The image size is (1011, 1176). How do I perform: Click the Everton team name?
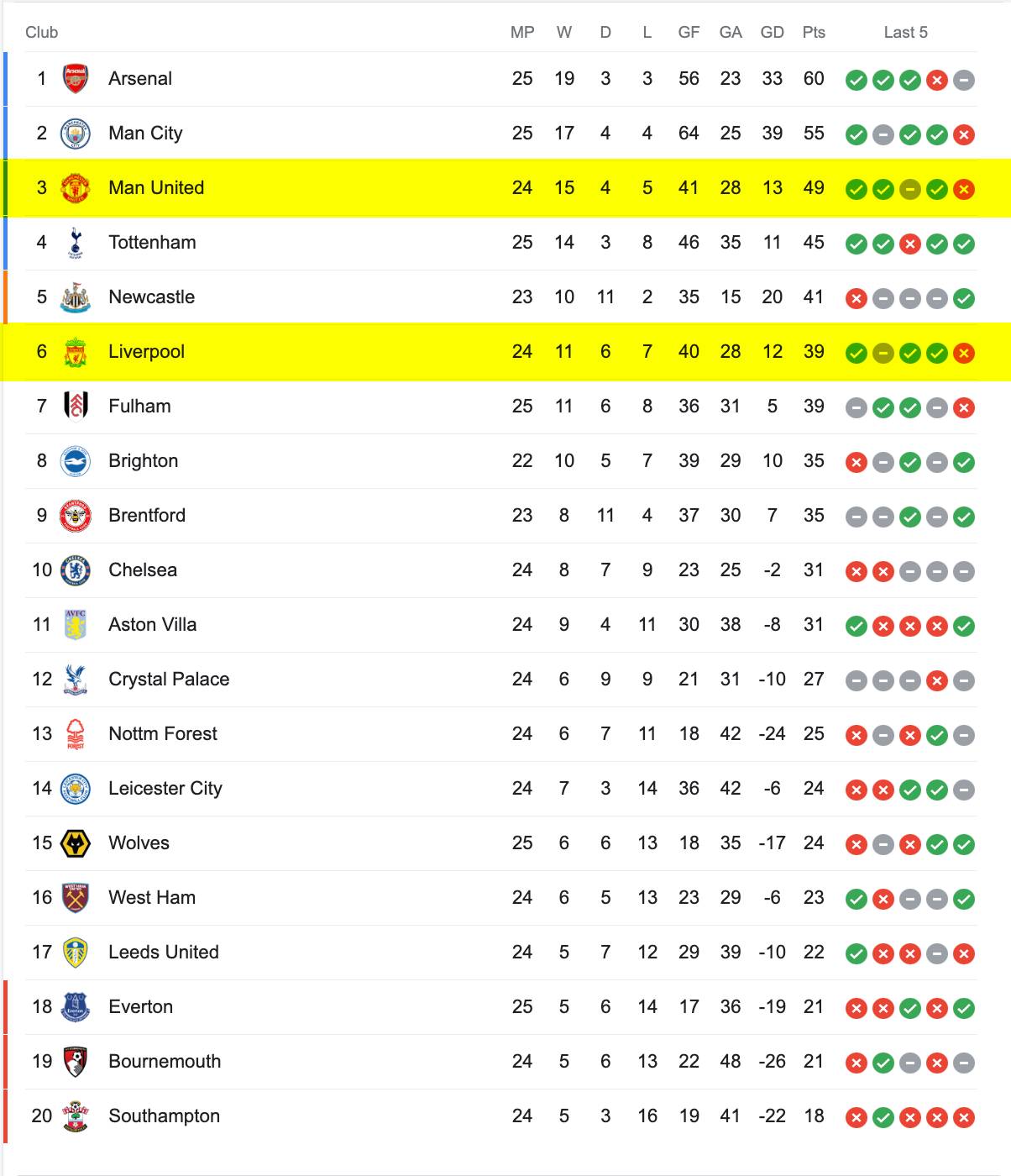[141, 1007]
